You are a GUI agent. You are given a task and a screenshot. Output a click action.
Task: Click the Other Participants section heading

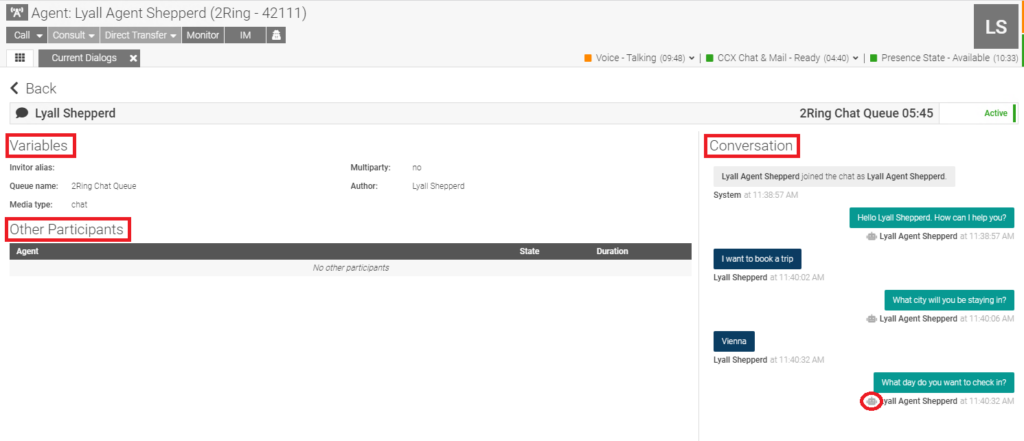pos(67,229)
